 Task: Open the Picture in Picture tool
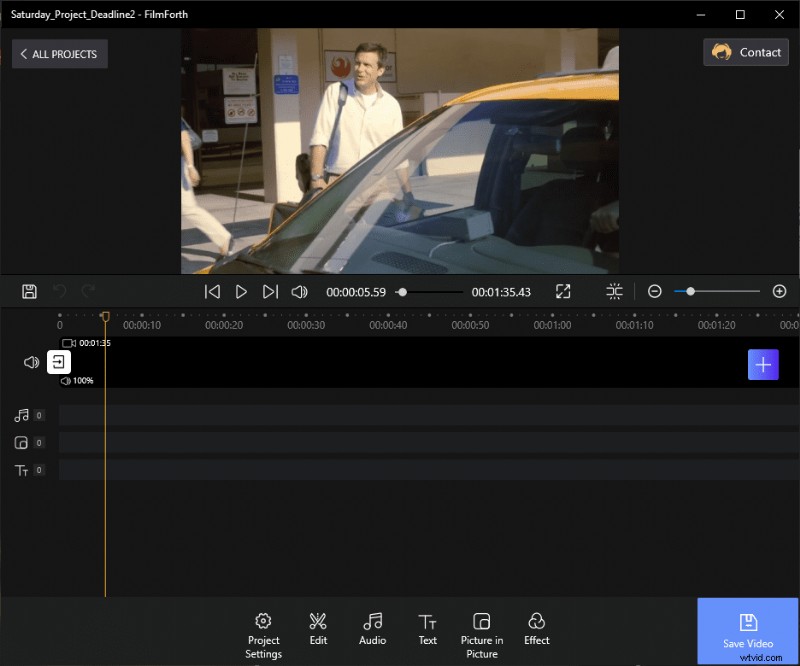pos(481,631)
